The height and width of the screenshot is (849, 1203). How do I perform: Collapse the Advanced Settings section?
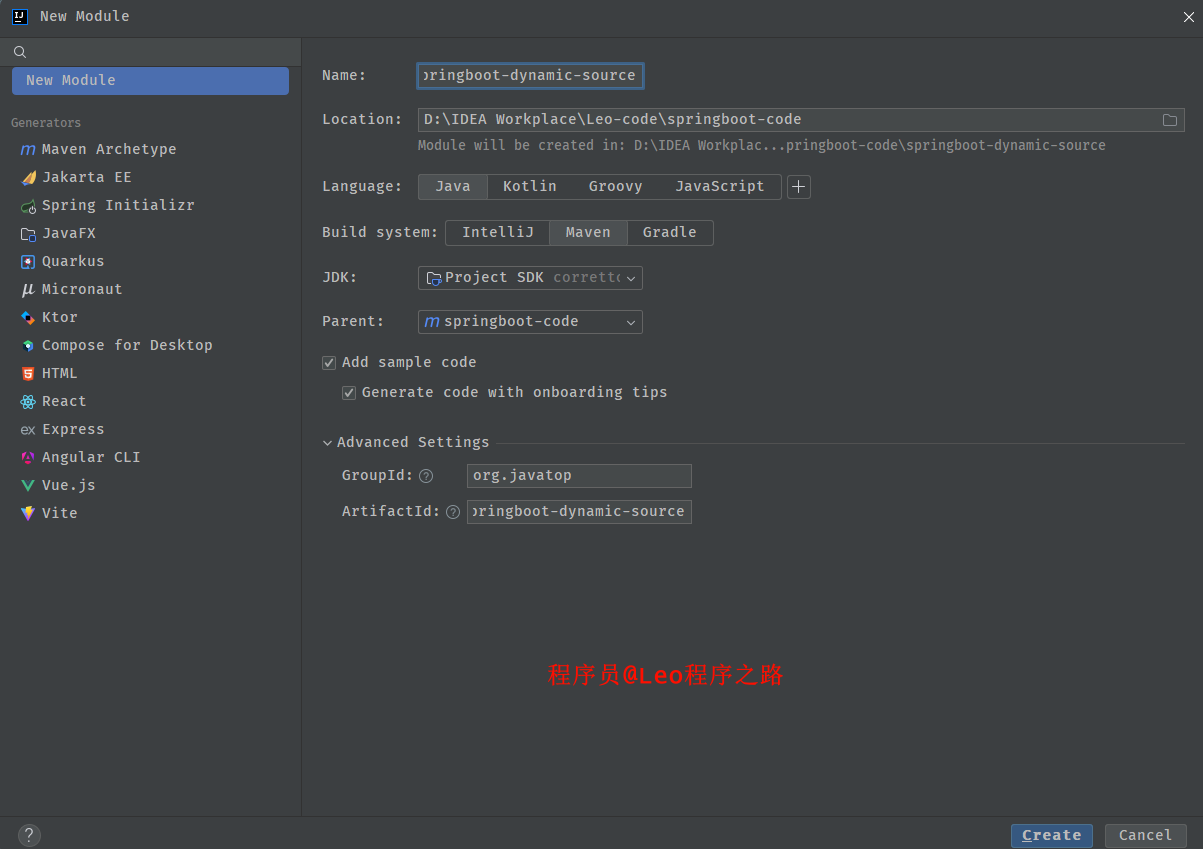(x=328, y=443)
